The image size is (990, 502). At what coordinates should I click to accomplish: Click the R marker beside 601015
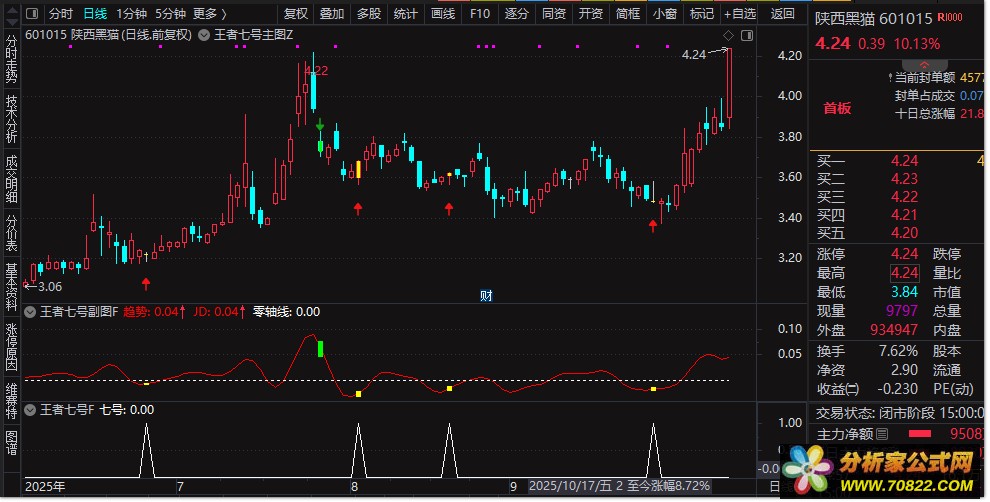[950, 18]
